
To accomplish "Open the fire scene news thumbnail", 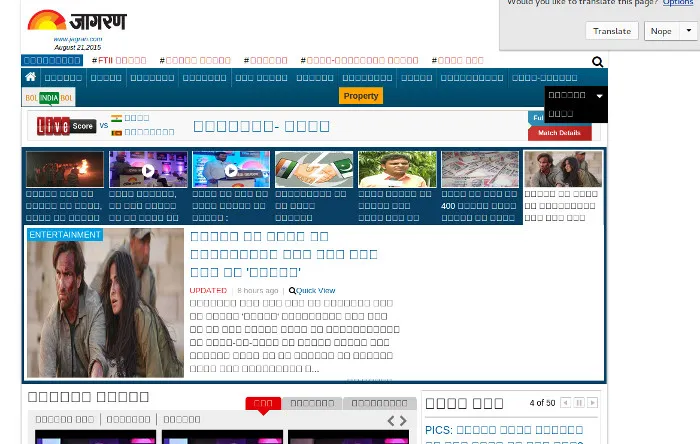I will click(x=65, y=169).
